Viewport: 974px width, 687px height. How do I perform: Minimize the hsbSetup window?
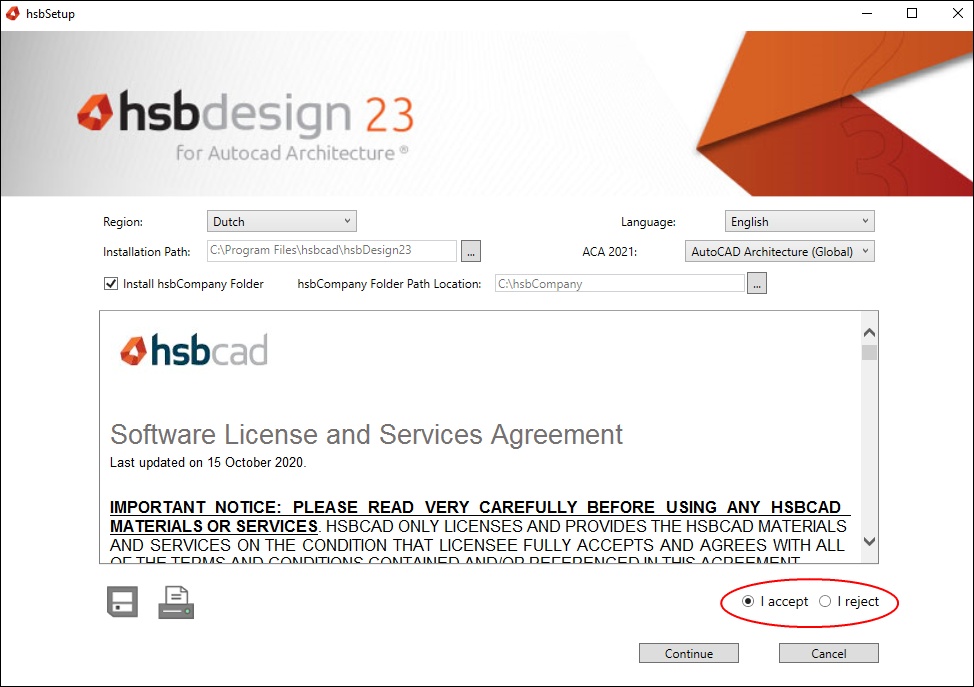point(867,13)
